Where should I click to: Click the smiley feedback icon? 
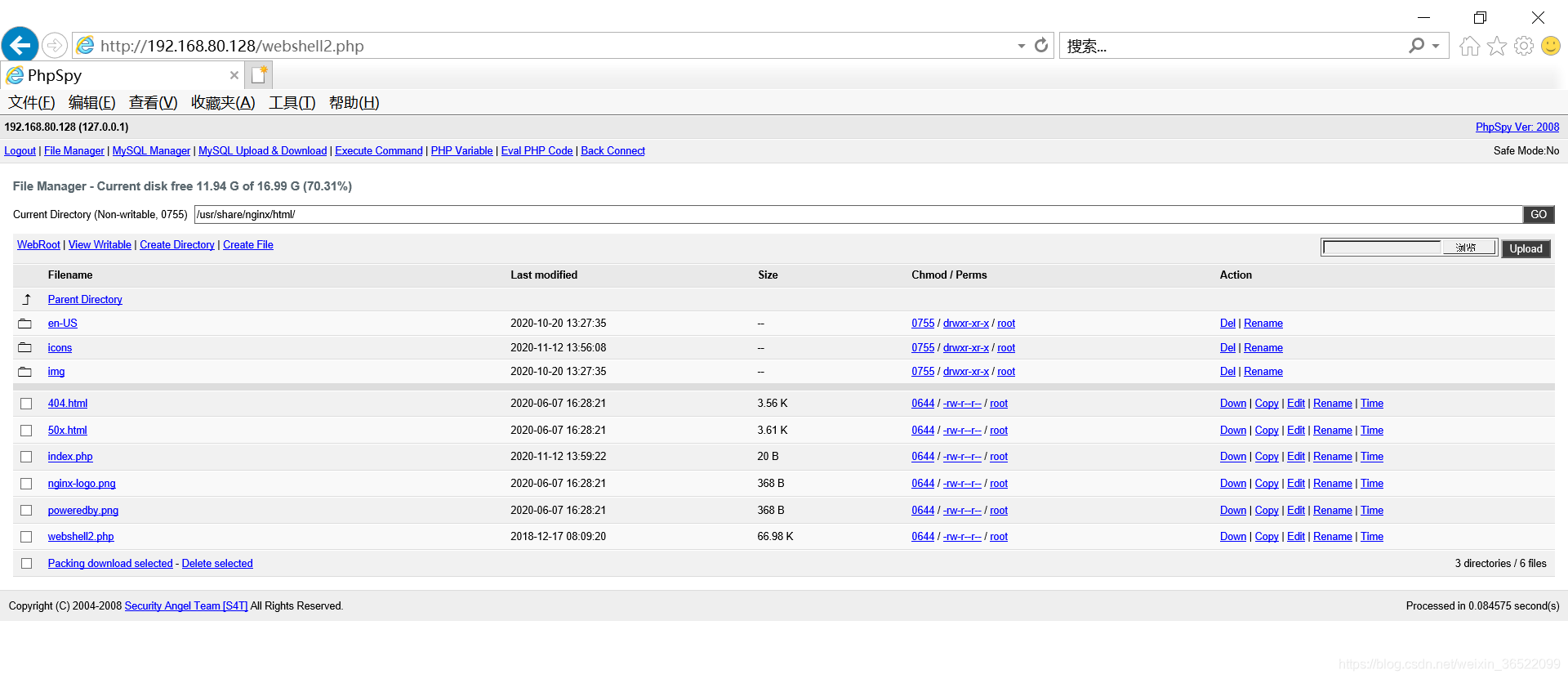[1551, 46]
